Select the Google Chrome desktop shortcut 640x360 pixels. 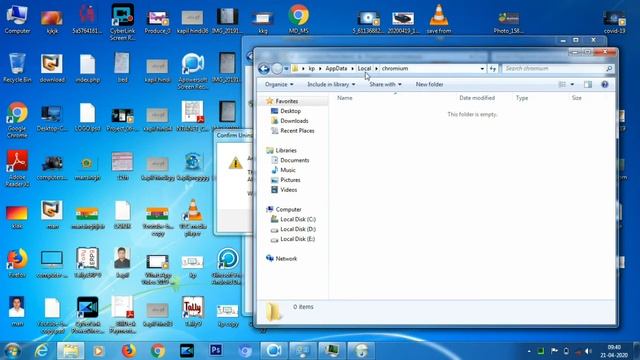click(x=17, y=120)
